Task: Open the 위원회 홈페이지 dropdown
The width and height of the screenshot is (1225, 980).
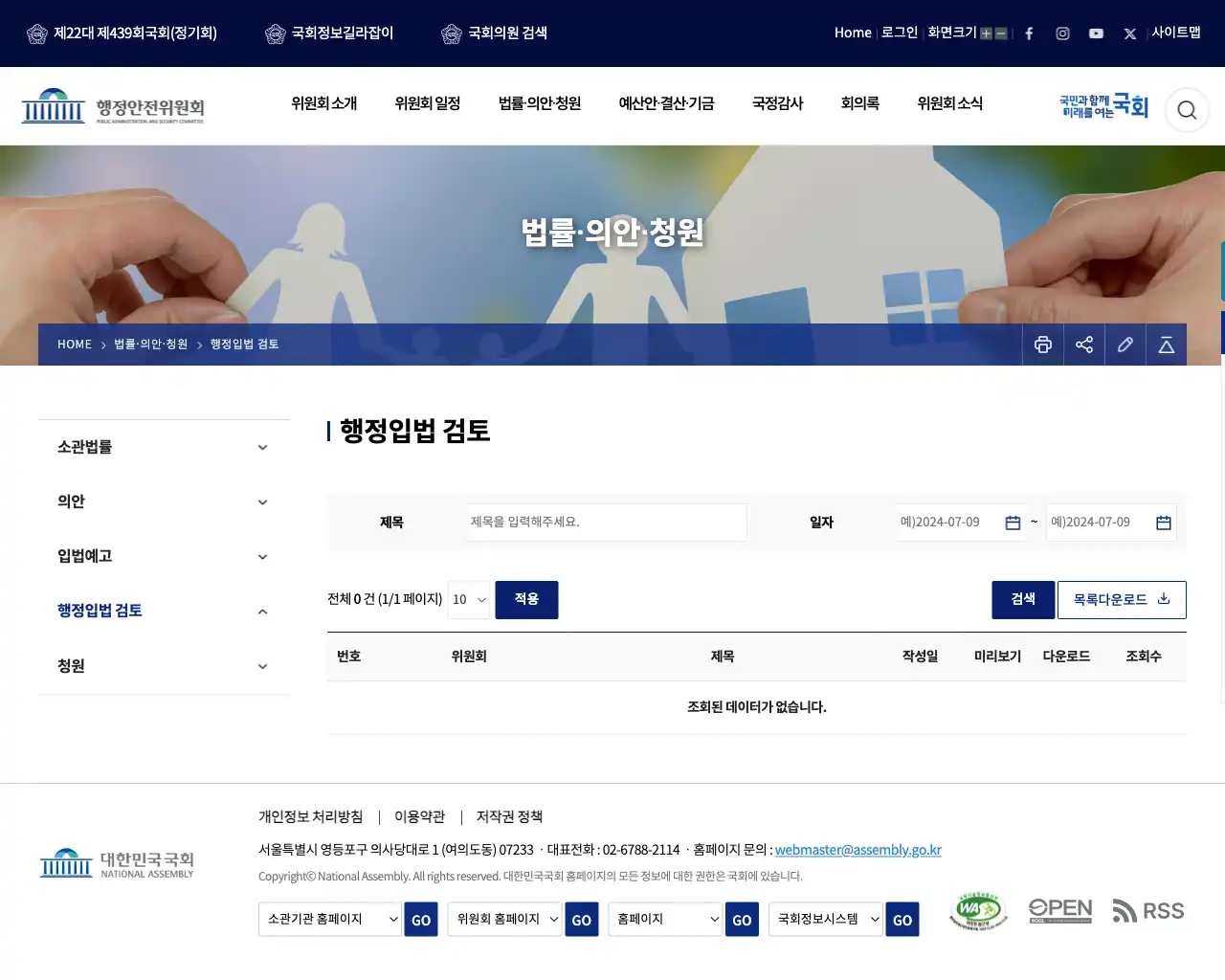Action: tap(504, 920)
